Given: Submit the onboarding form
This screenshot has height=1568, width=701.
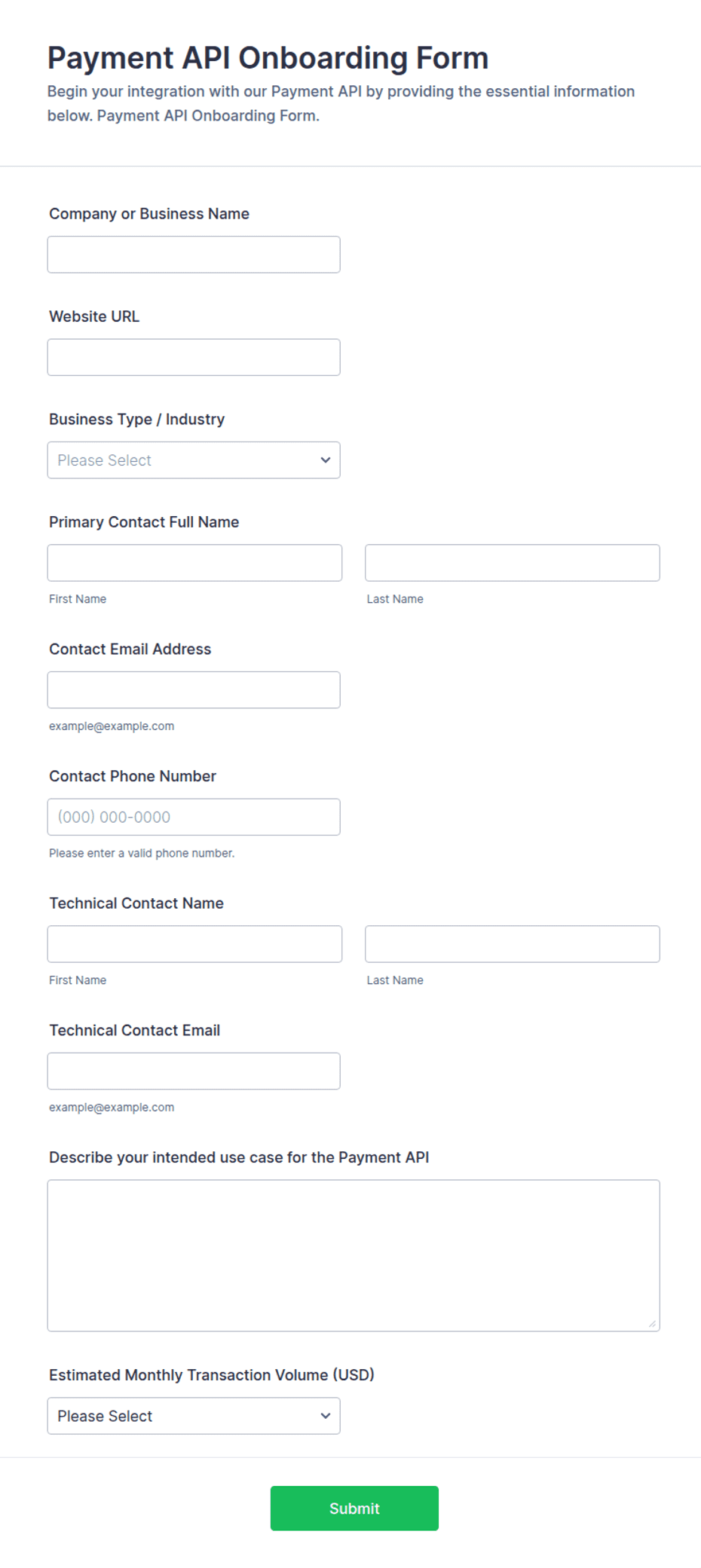Looking at the screenshot, I should (354, 1508).
